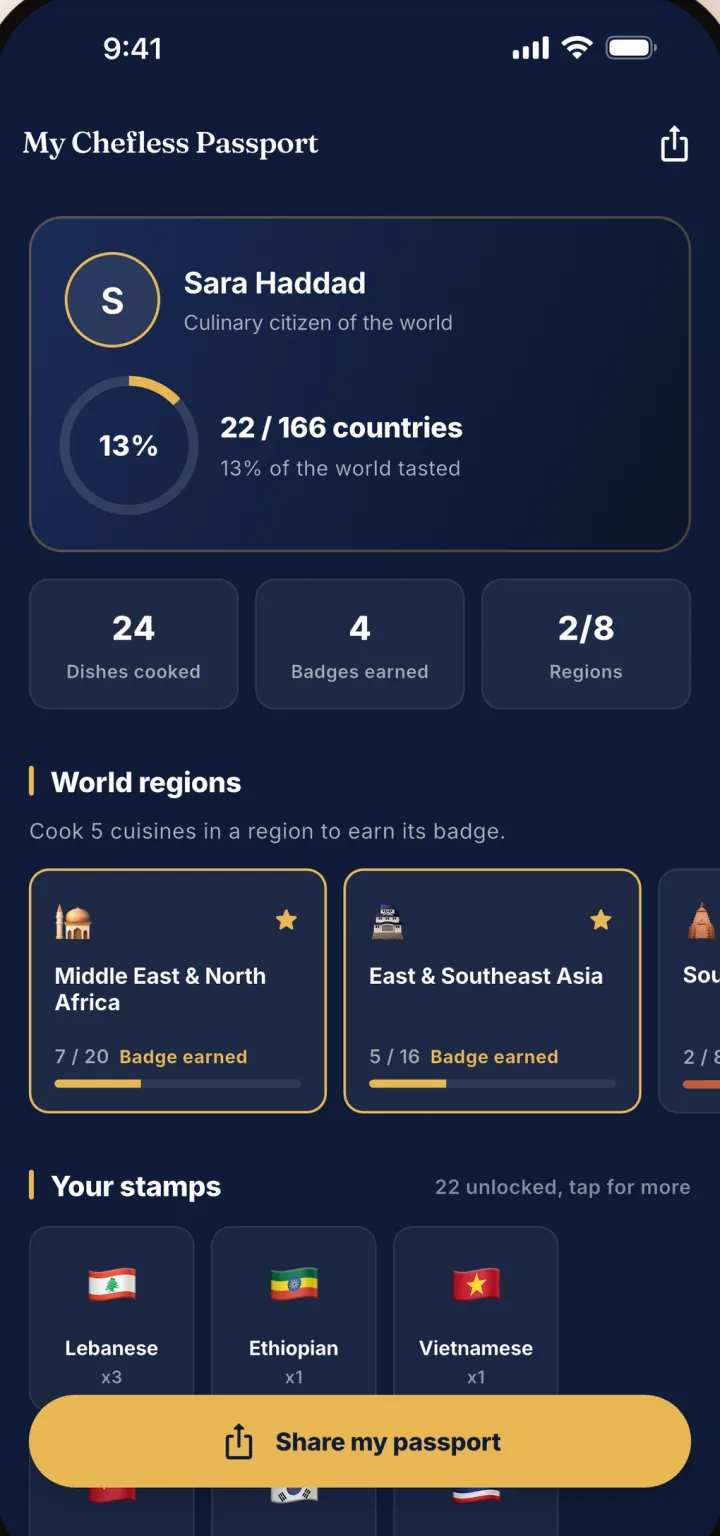Tap the Lebanese flag stamp icon
The width and height of the screenshot is (720, 1536).
coord(112,1284)
